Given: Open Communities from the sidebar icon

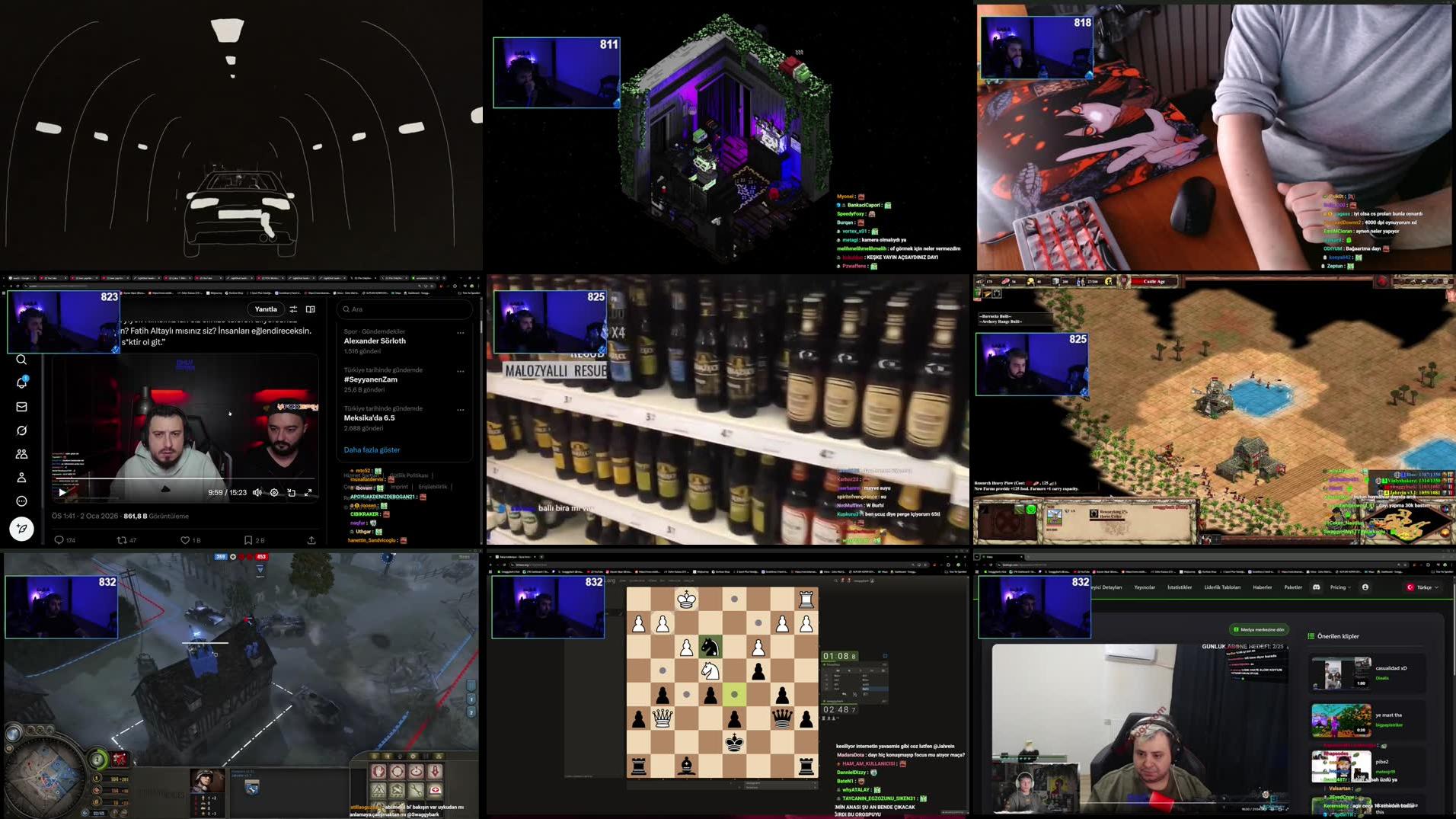Looking at the screenshot, I should click(x=21, y=454).
